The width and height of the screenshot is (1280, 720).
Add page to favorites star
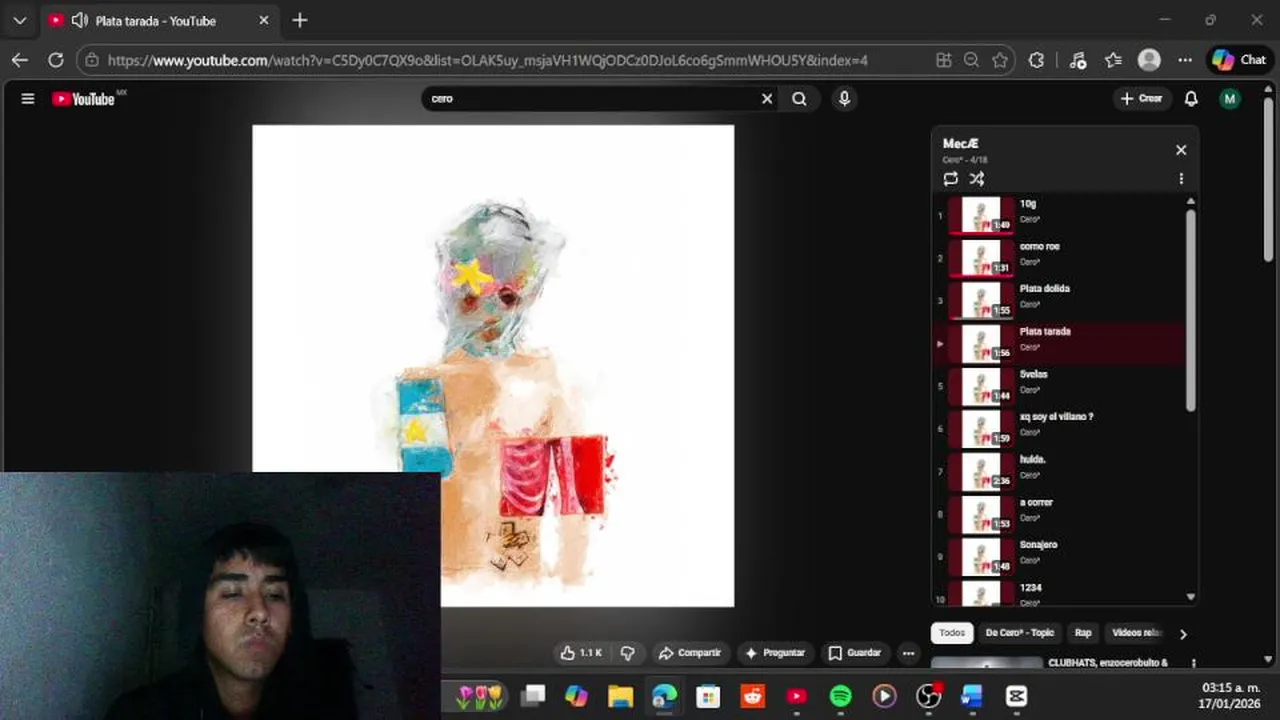tap(1000, 60)
